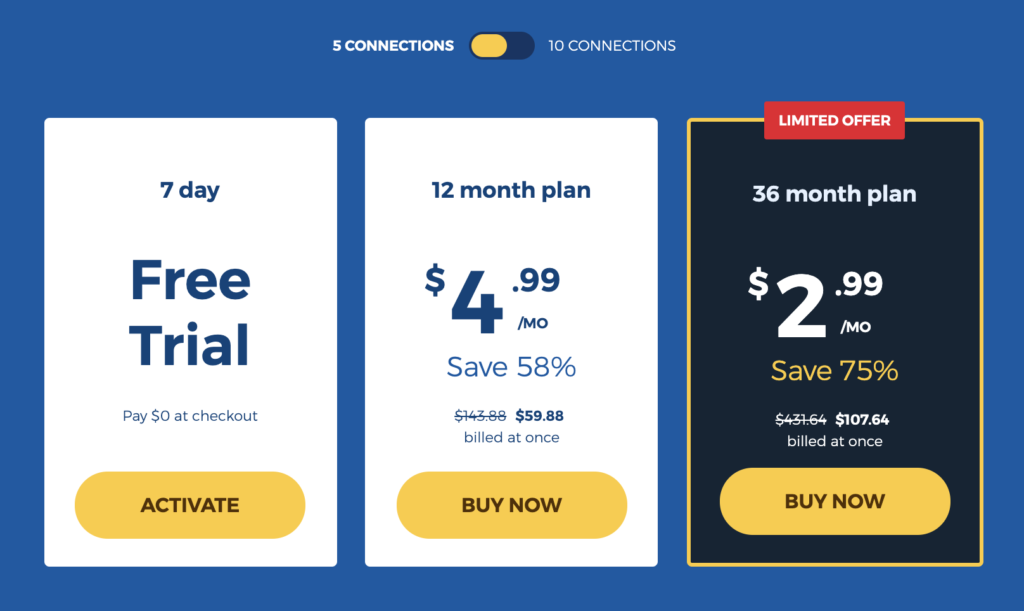Click the Save 58% text
Image resolution: width=1024 pixels, height=611 pixels.
(x=511, y=366)
